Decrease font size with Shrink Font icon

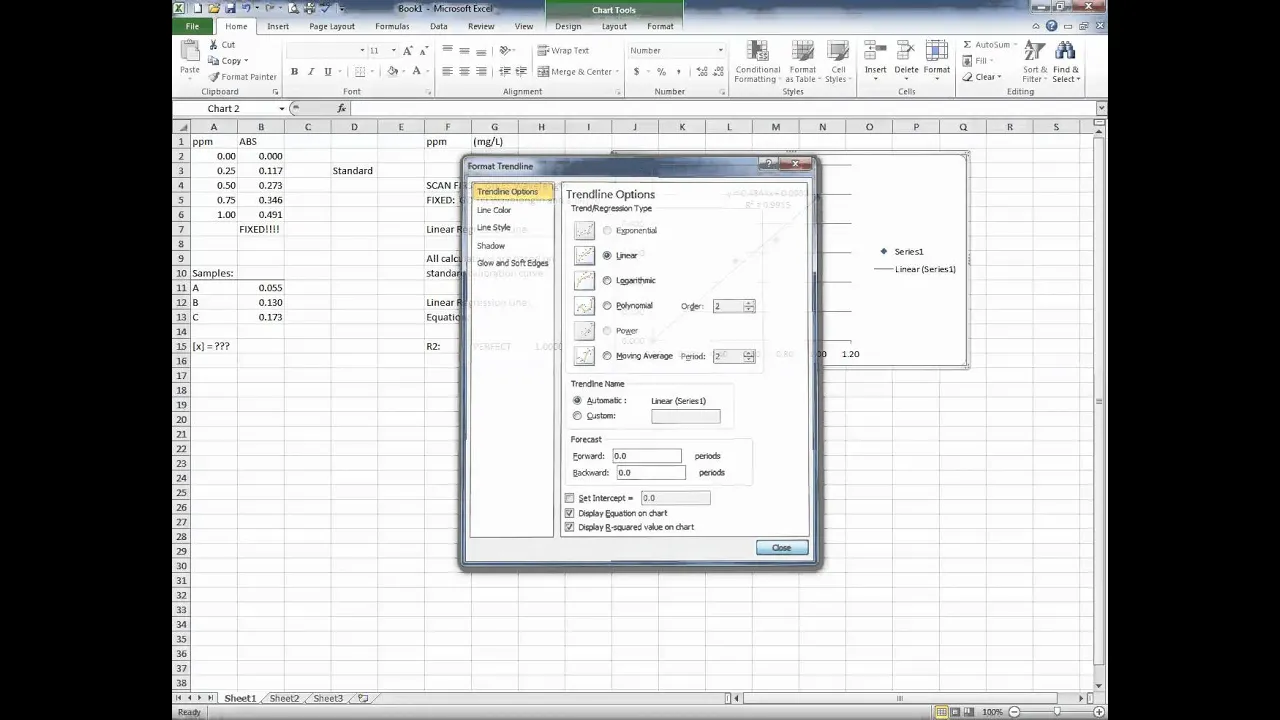pos(423,50)
